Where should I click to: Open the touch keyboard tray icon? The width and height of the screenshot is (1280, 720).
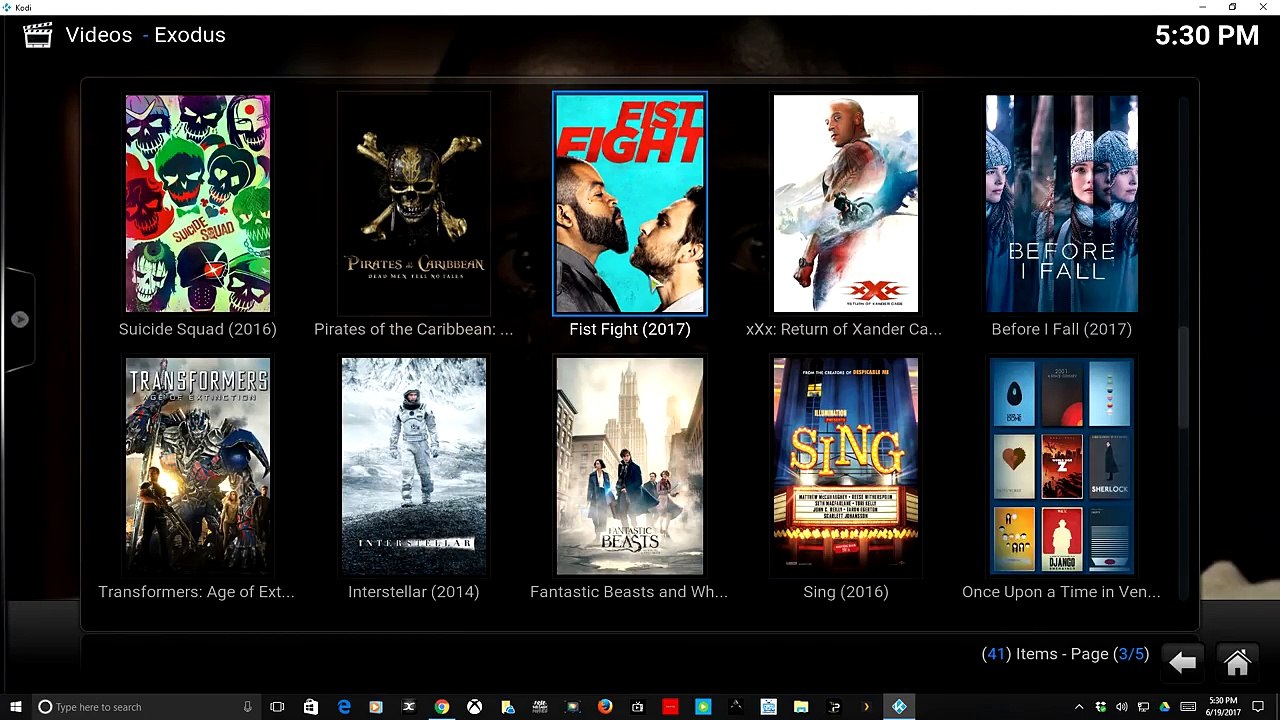1188,707
